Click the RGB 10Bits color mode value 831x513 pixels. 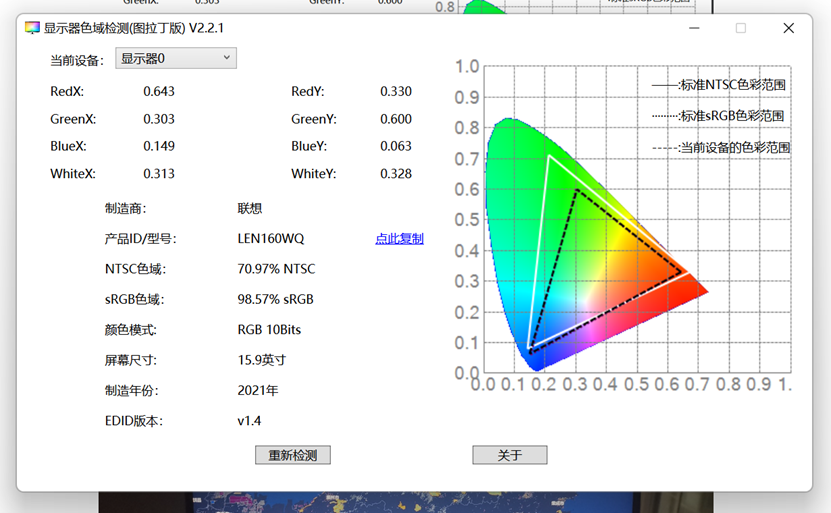coord(269,330)
